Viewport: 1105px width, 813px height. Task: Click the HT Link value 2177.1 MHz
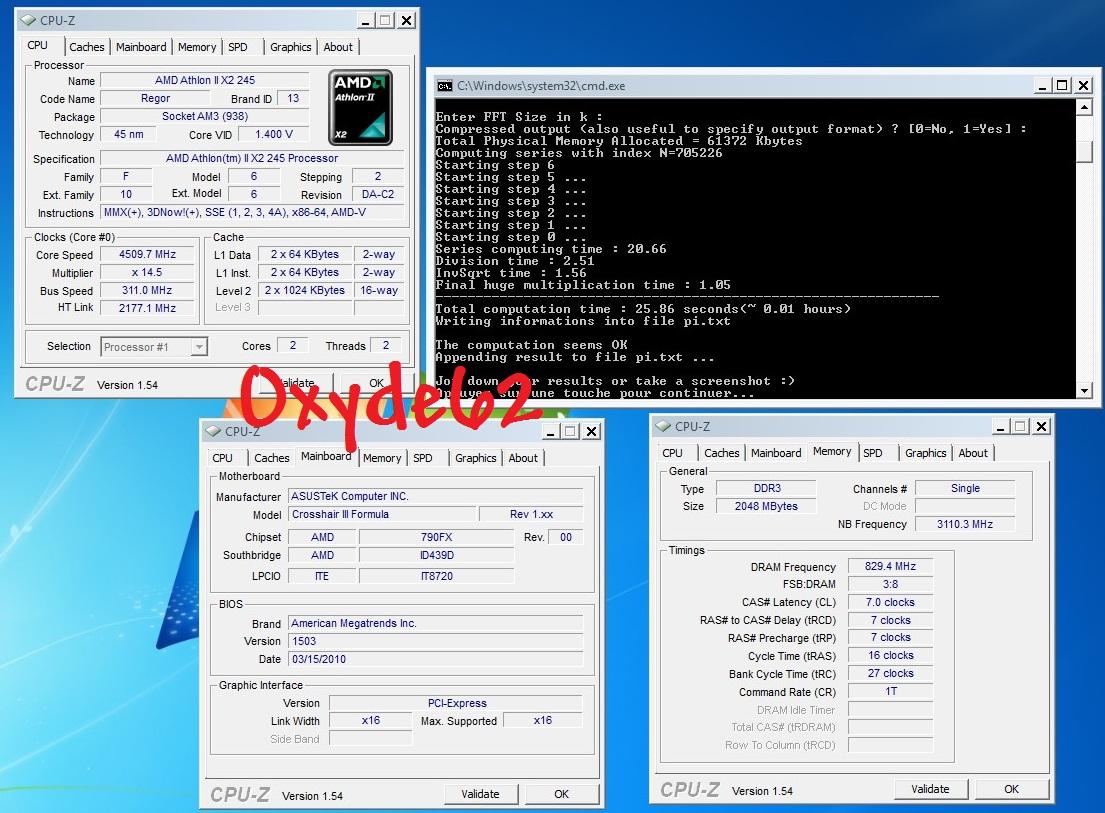point(147,308)
